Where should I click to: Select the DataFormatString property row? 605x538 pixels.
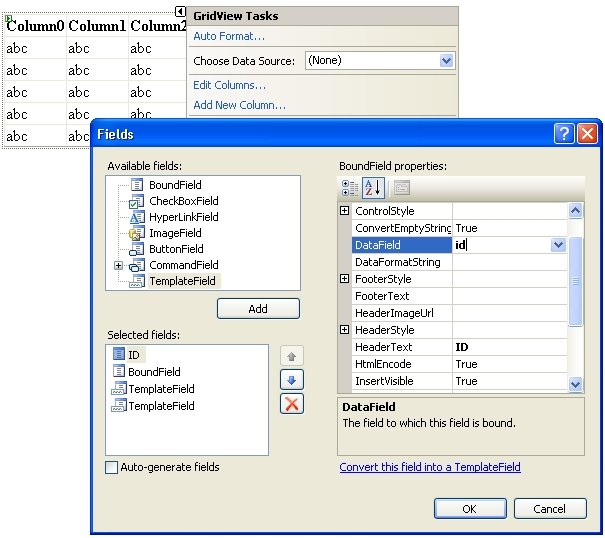(460, 262)
